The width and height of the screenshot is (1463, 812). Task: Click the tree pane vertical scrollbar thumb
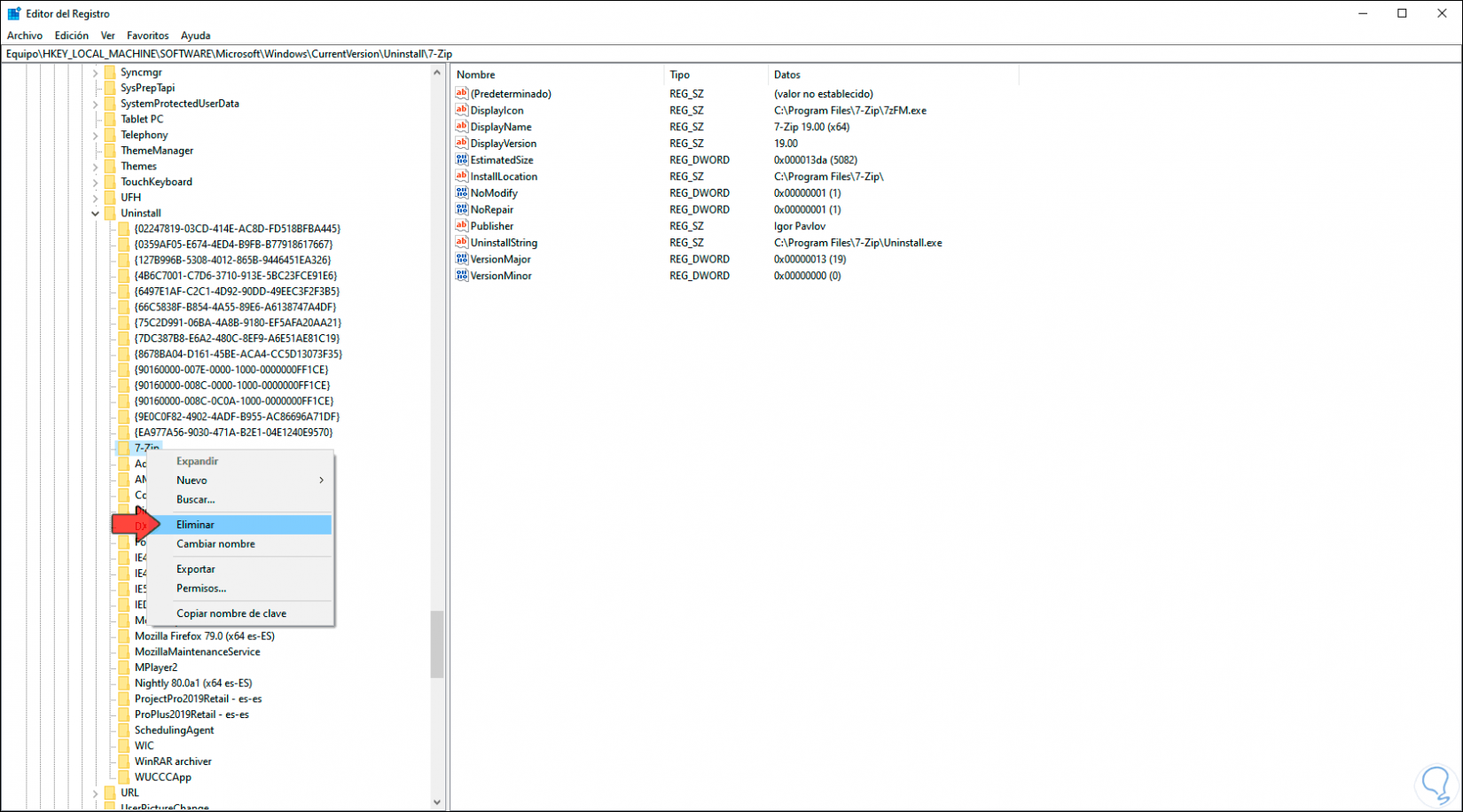pyautogui.click(x=437, y=644)
